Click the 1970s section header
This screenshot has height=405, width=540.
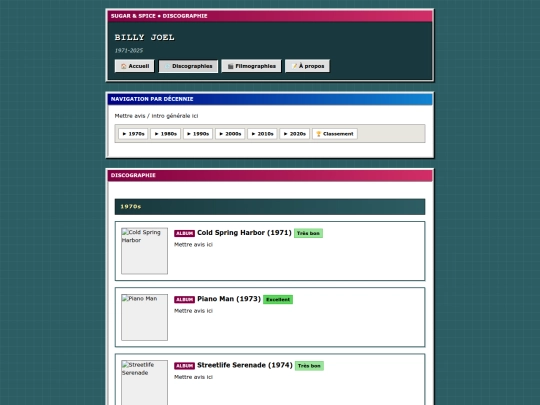pos(270,207)
